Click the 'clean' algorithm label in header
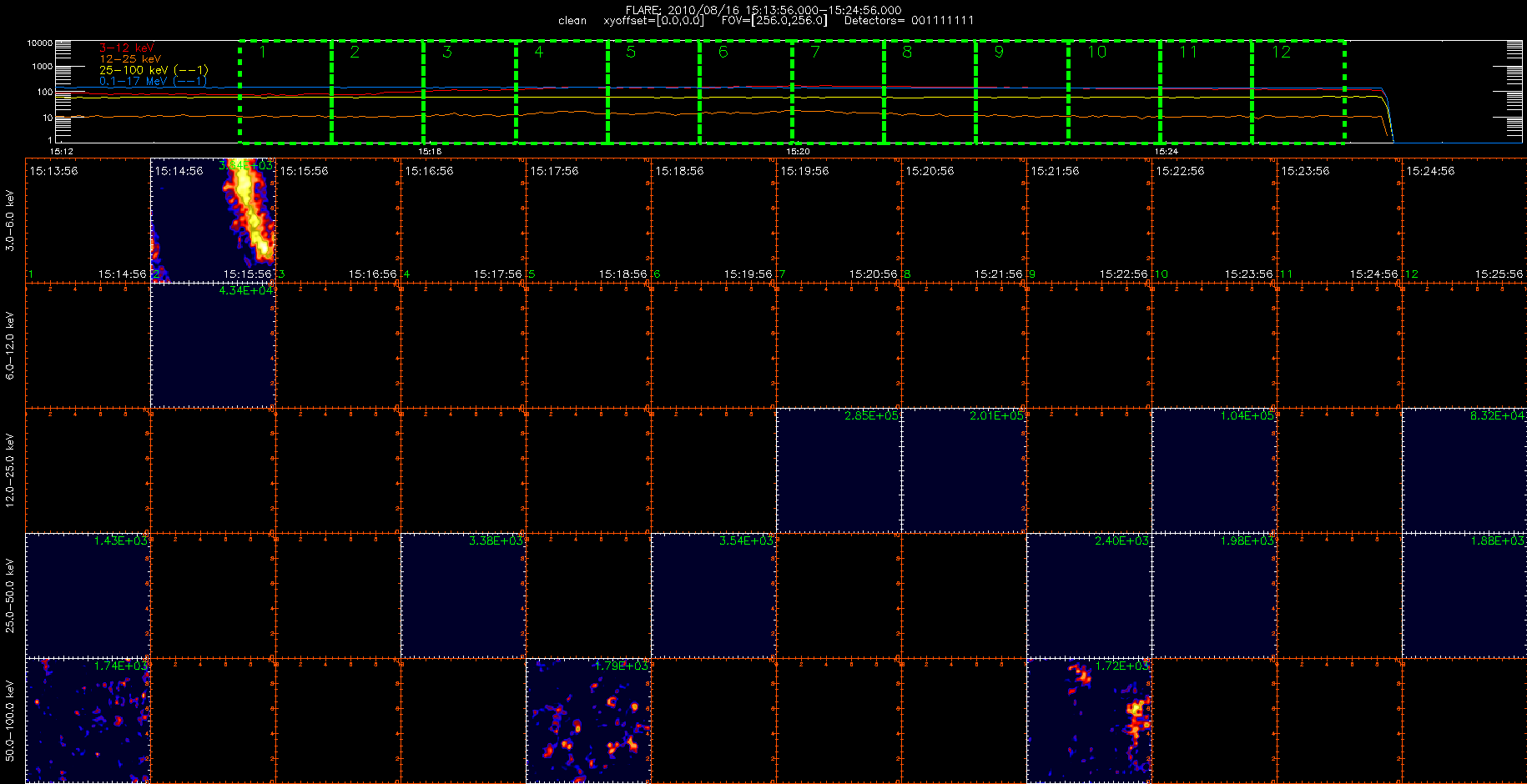This screenshot has height=784, width=1527. (572, 21)
